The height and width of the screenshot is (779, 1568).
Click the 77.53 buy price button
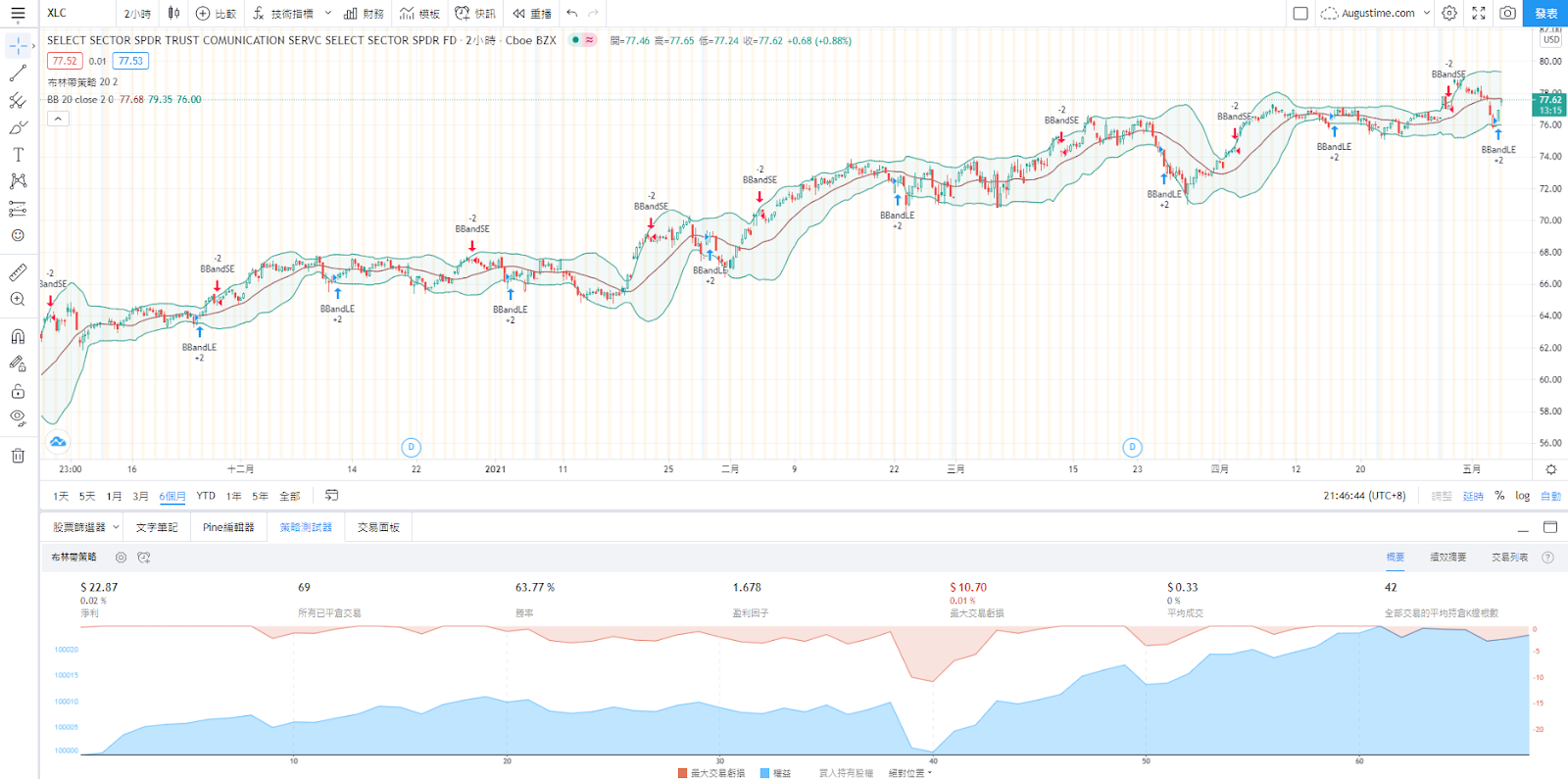click(x=130, y=61)
